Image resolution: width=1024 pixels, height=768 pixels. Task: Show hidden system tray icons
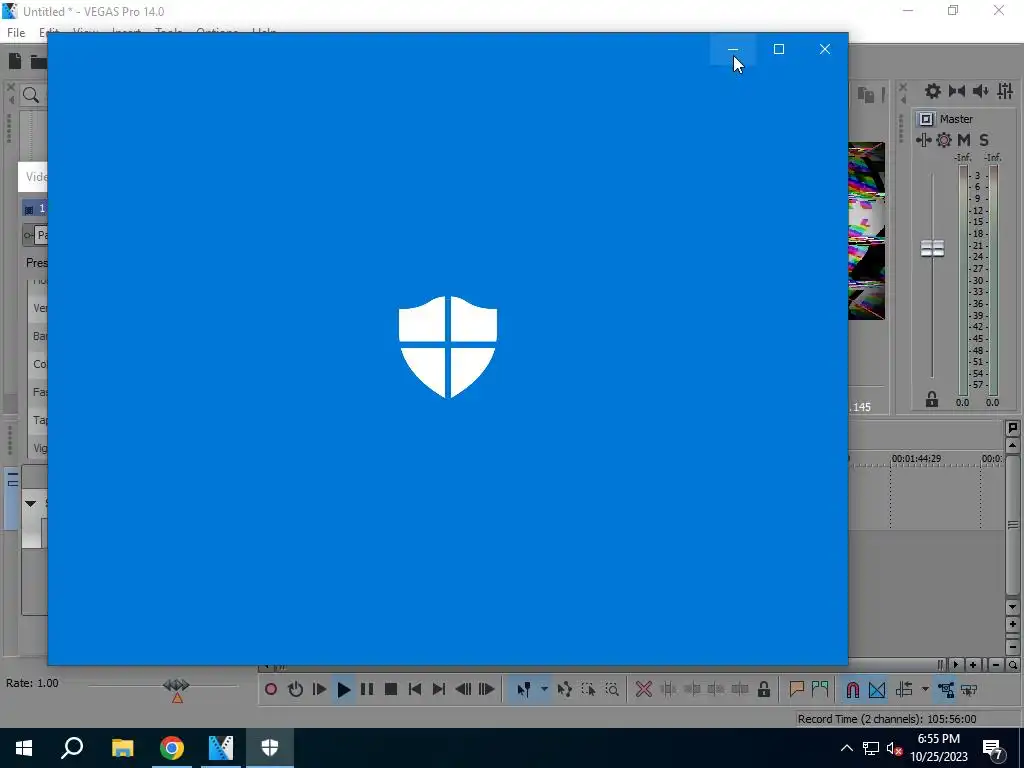coord(846,748)
